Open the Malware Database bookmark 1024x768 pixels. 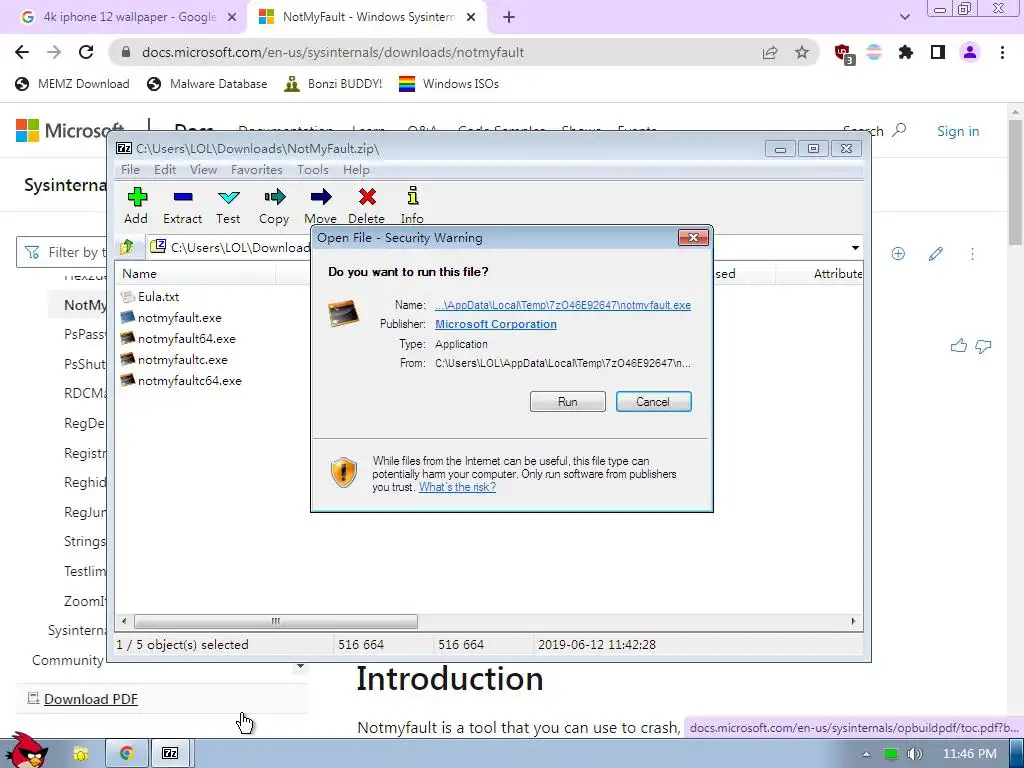click(x=207, y=84)
